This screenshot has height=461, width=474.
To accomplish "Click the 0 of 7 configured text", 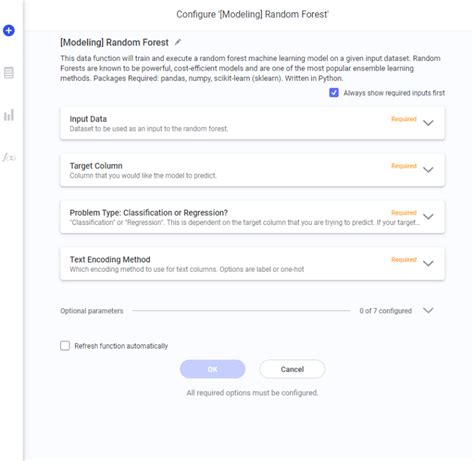I will [385, 311].
